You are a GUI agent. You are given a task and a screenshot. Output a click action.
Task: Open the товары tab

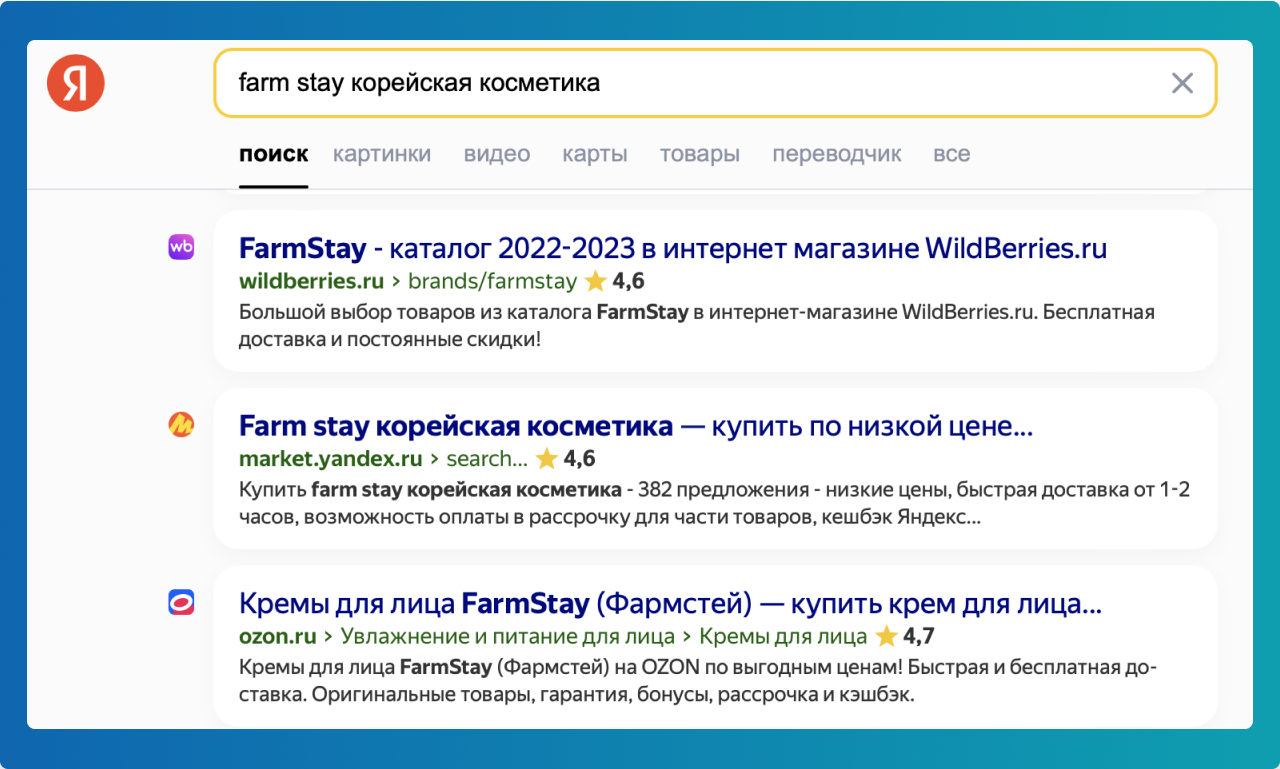[x=699, y=154]
